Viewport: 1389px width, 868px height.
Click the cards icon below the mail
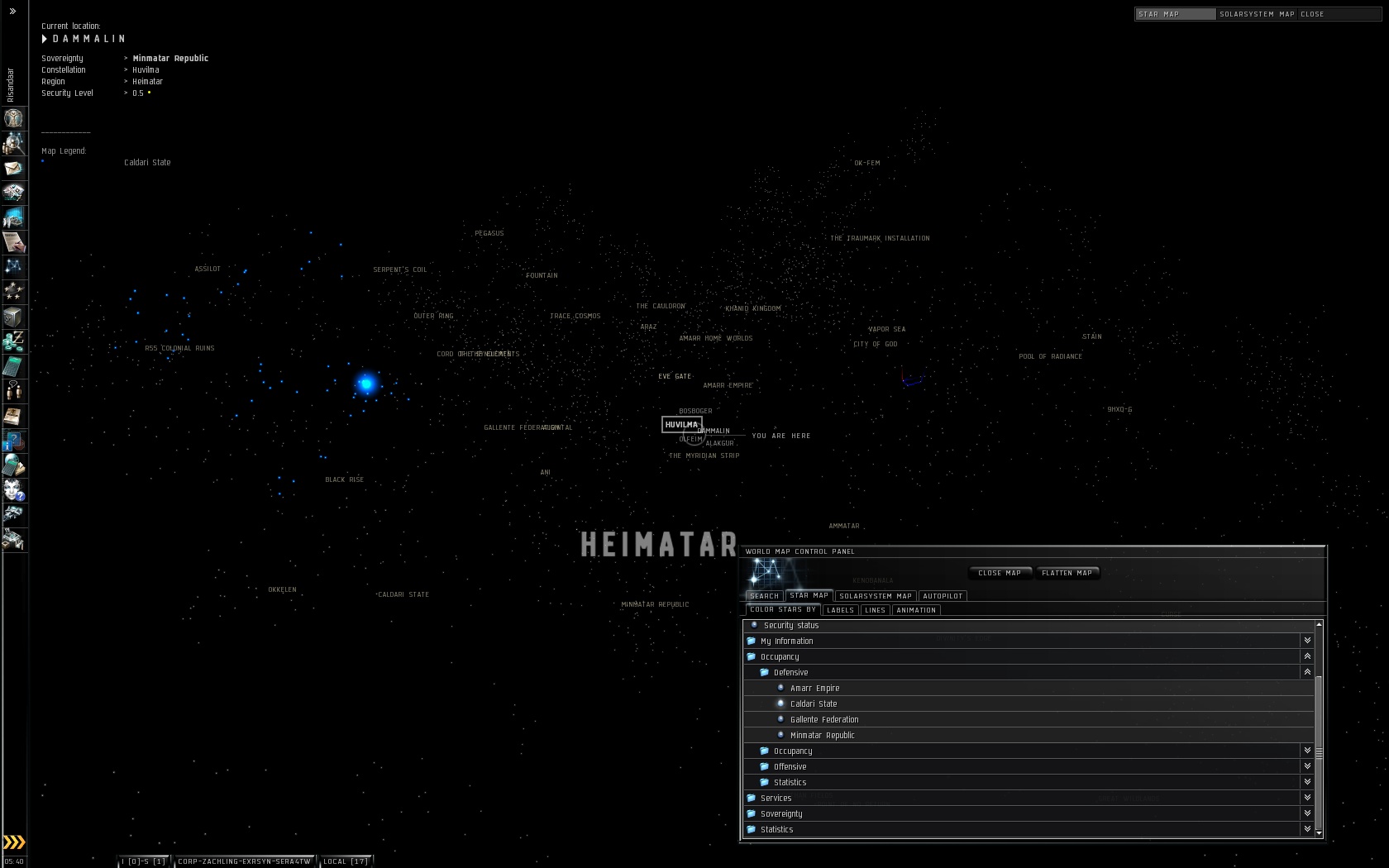point(14,193)
